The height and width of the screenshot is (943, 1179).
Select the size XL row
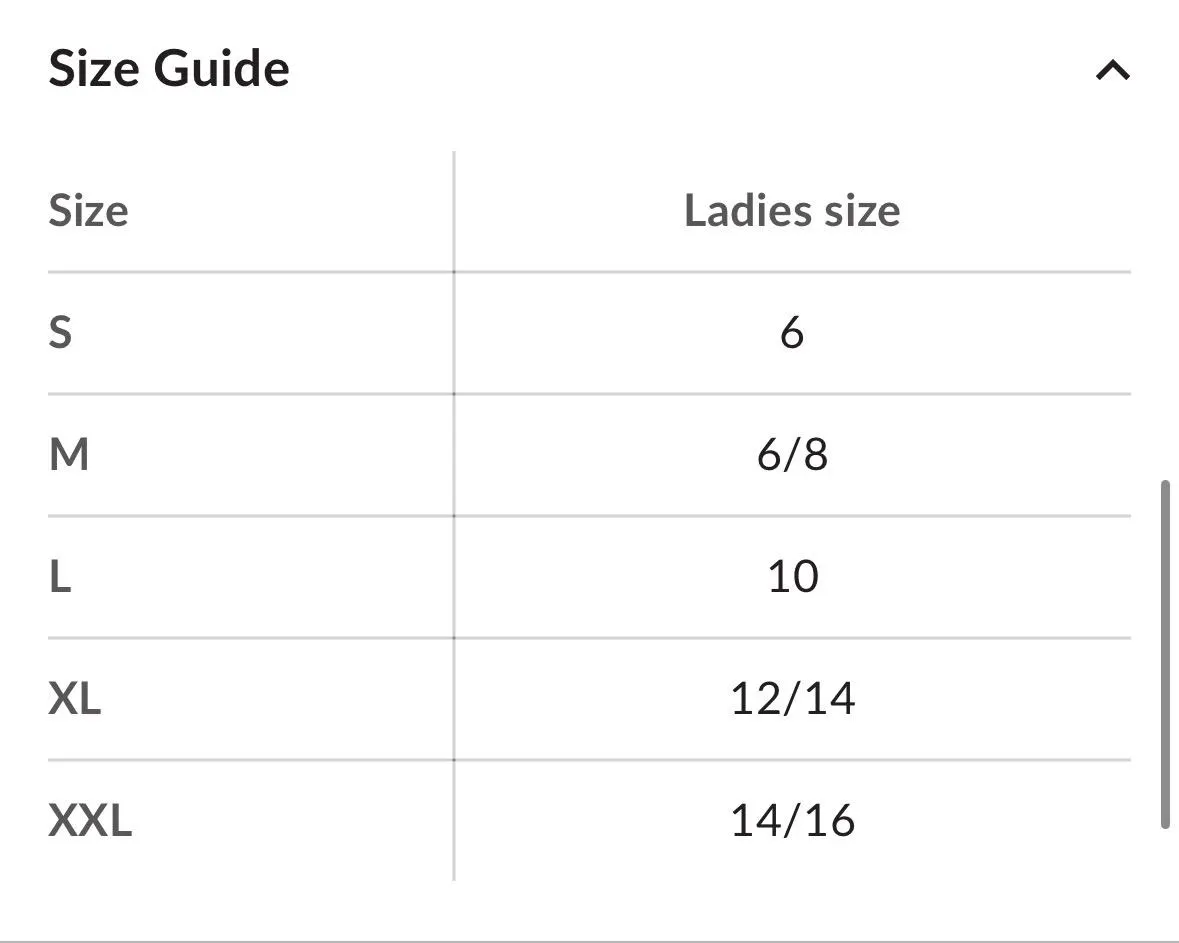point(73,699)
